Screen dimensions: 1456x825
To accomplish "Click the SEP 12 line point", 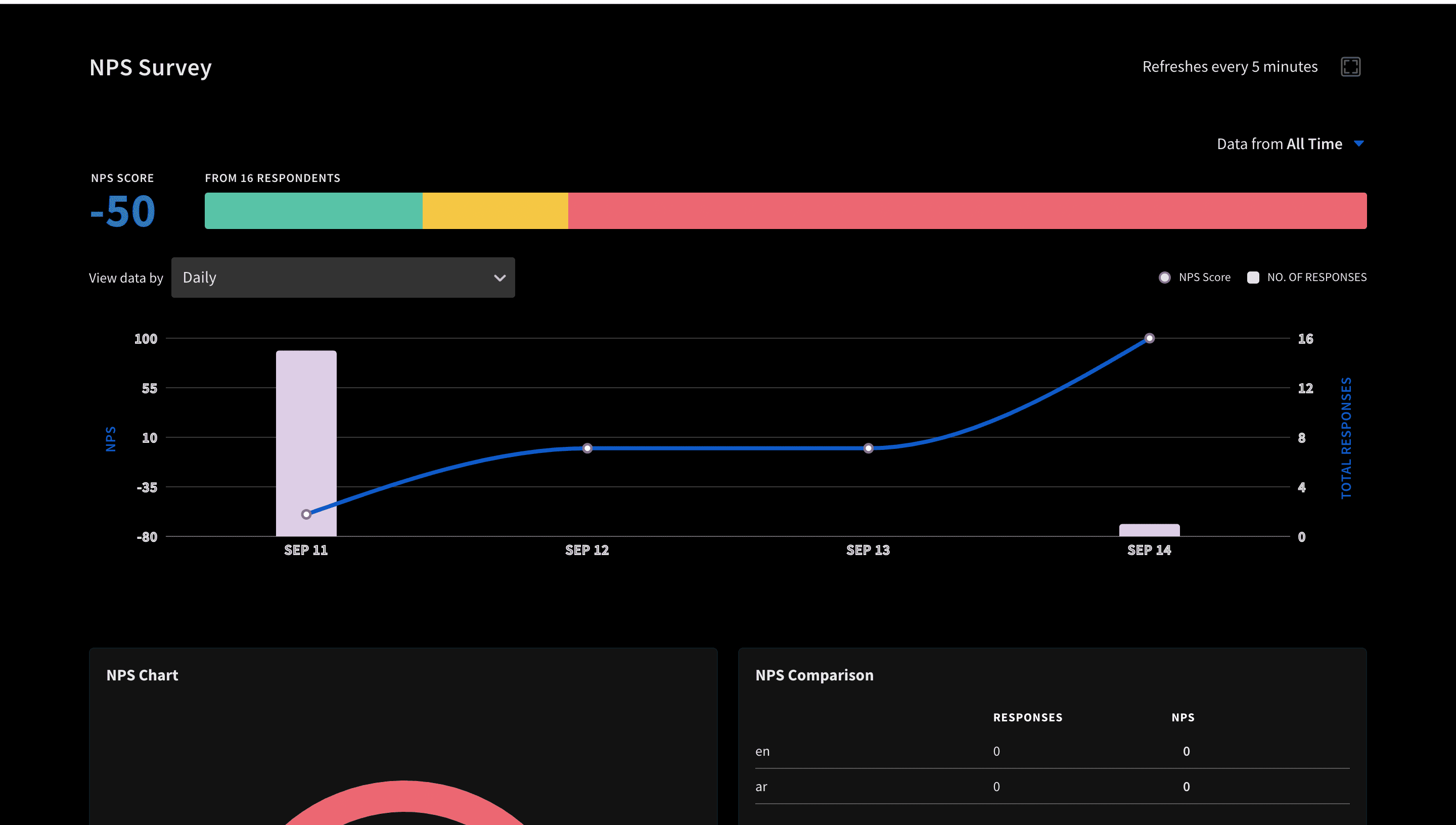I will tap(587, 448).
